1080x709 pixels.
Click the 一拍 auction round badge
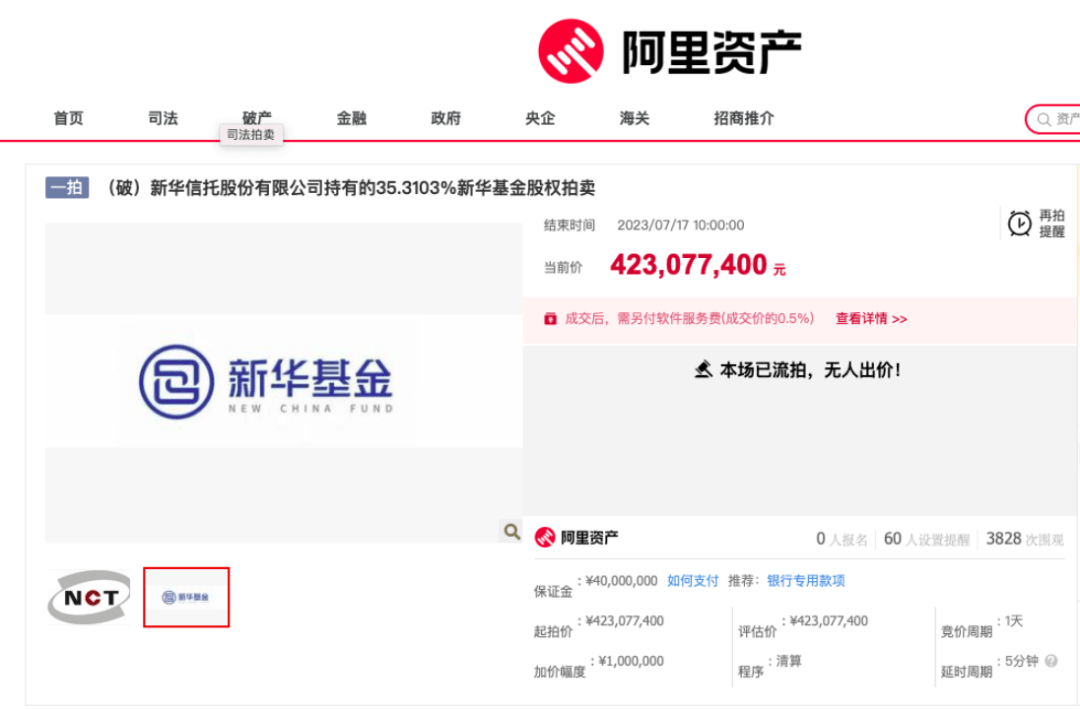click(x=67, y=187)
